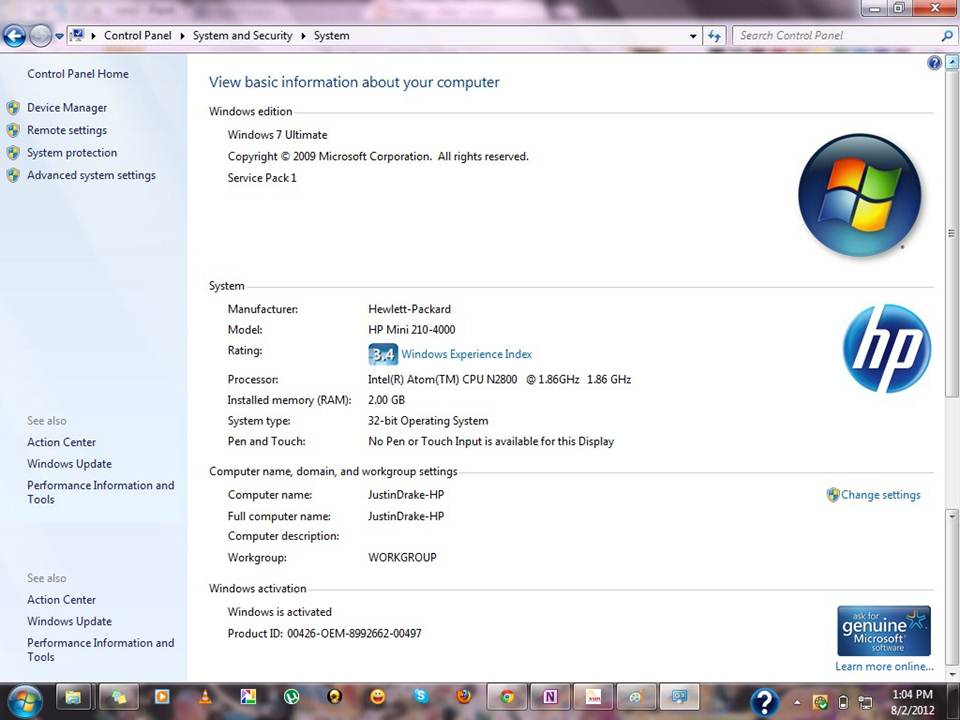960x720 pixels.
Task: Click the Windows 7 logo orb
Action: [x=860, y=195]
